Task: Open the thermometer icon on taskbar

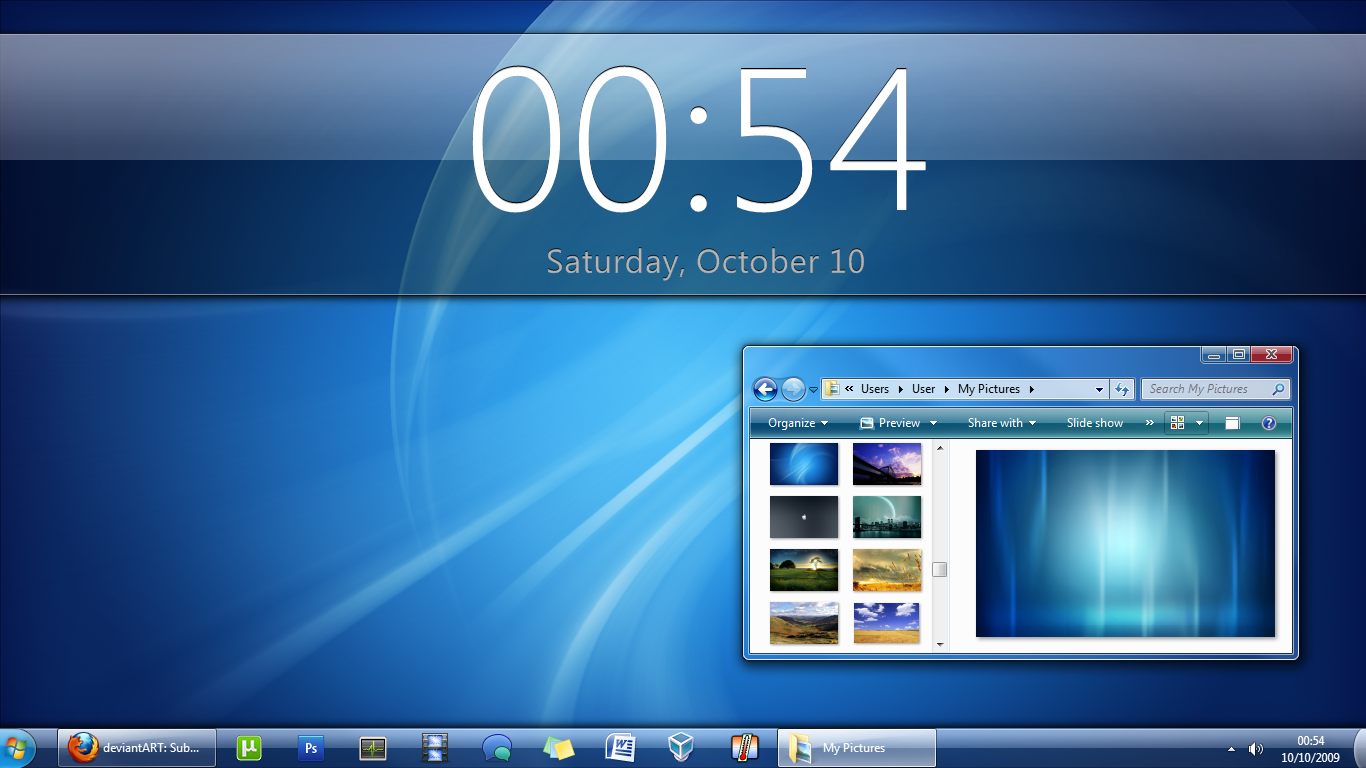Action: pyautogui.click(x=745, y=747)
